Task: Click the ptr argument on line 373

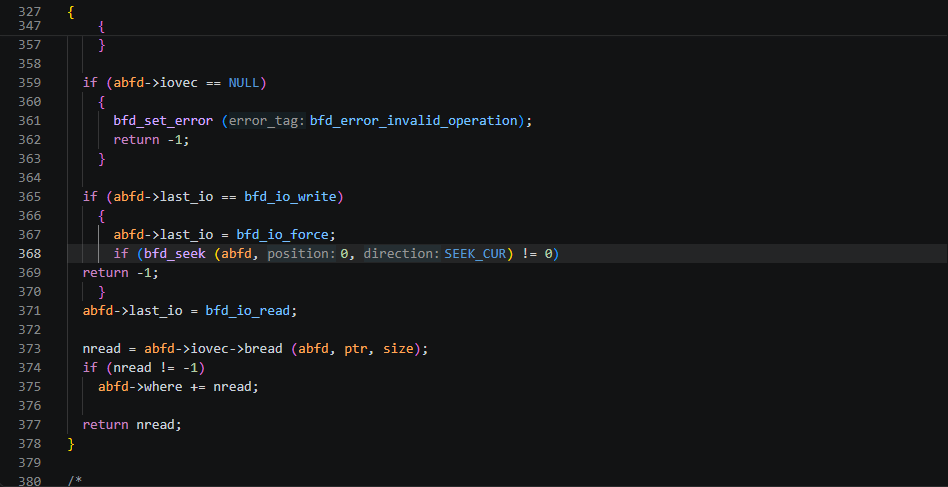Action: [356, 350]
